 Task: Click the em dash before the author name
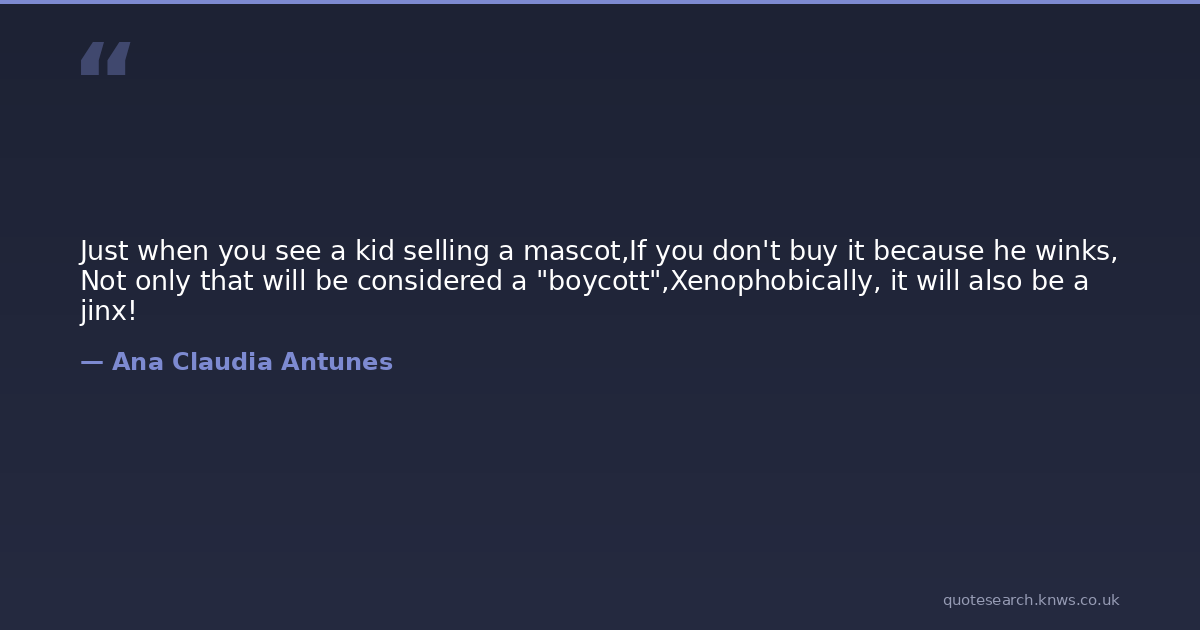(x=91, y=362)
